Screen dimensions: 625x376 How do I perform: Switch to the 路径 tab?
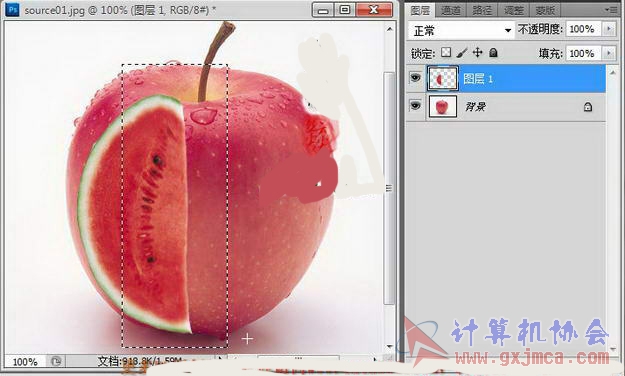pos(482,10)
